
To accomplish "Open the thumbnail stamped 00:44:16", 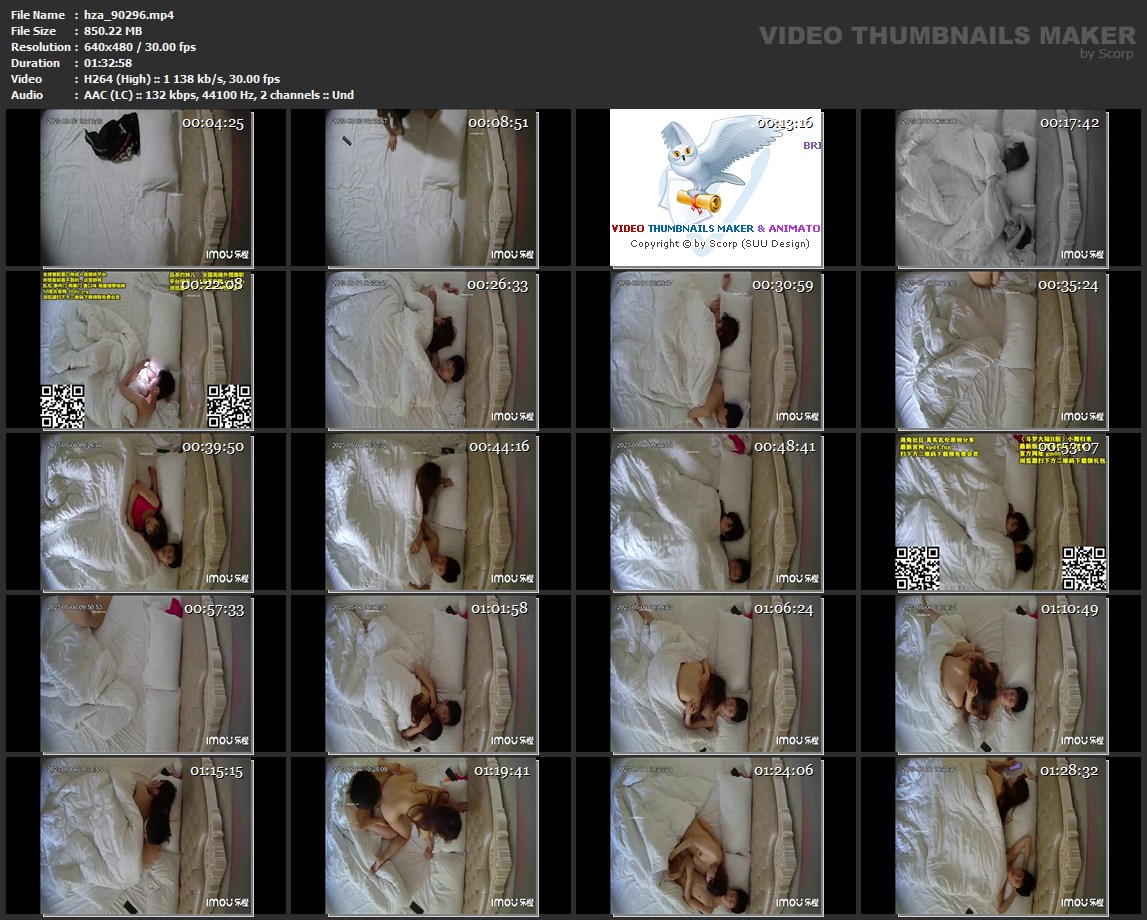I will 431,512.
